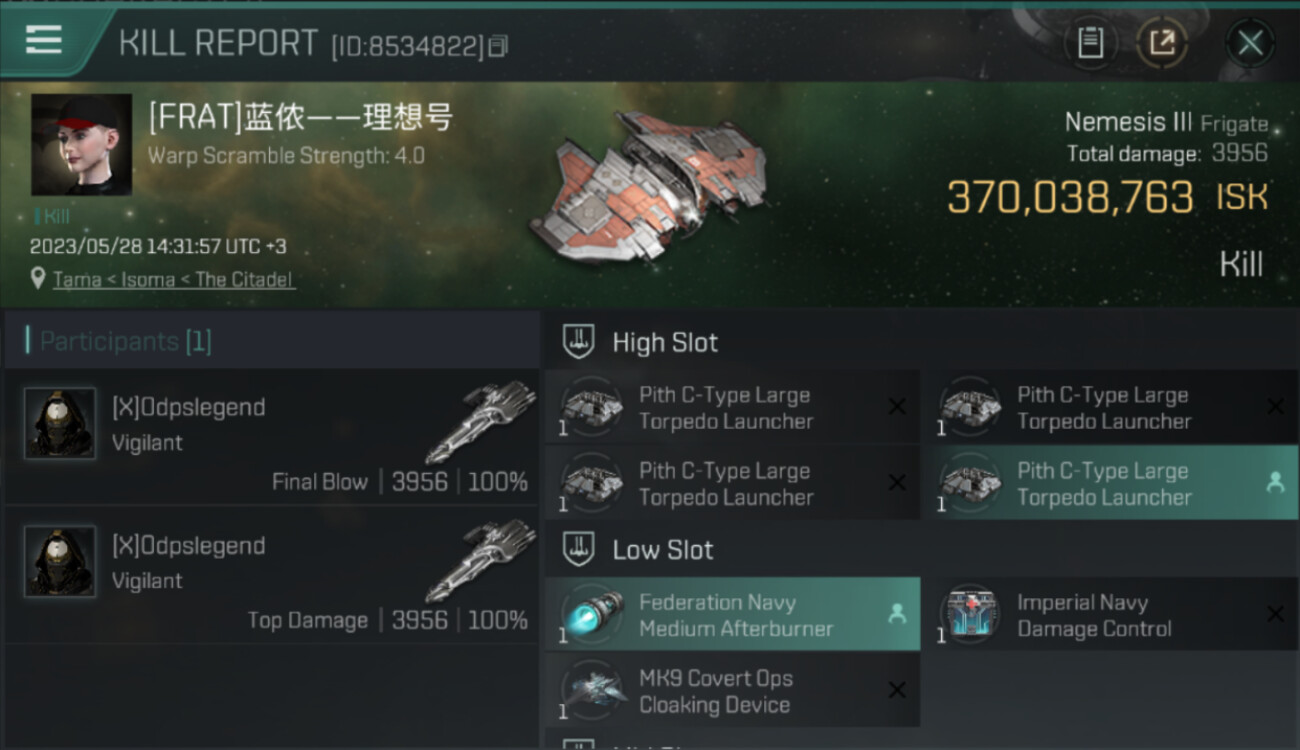
Task: Click the MK9 Covert Ops Cloaking Device icon
Action: pos(592,690)
